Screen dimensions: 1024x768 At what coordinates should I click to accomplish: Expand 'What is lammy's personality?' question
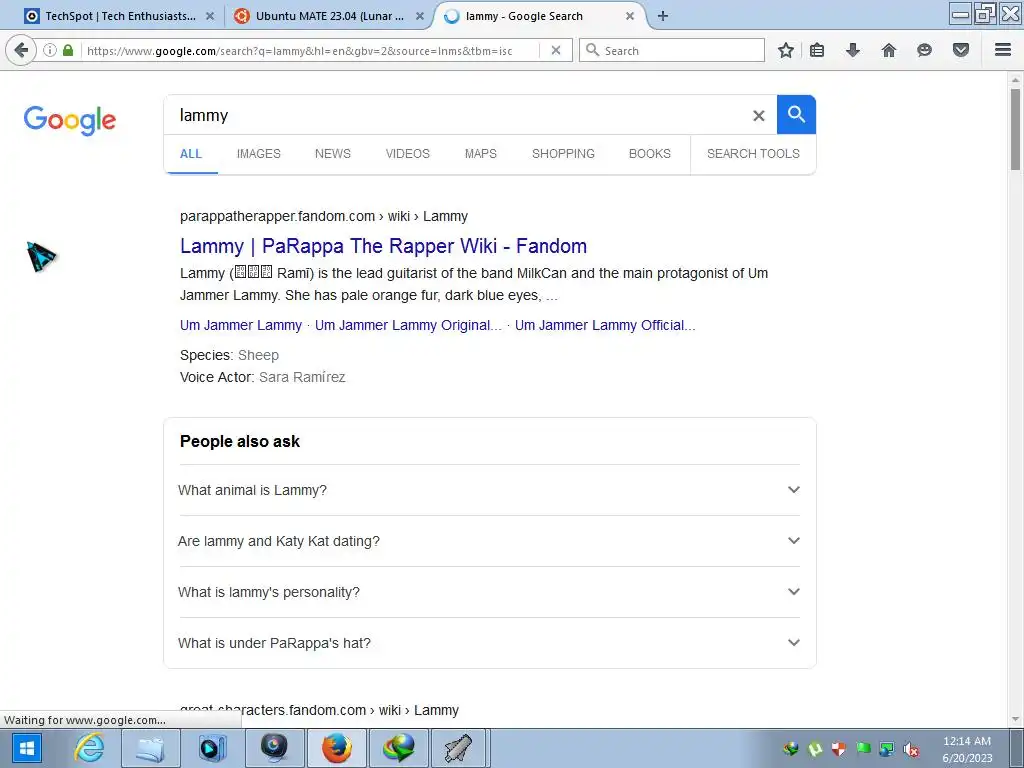pos(488,592)
